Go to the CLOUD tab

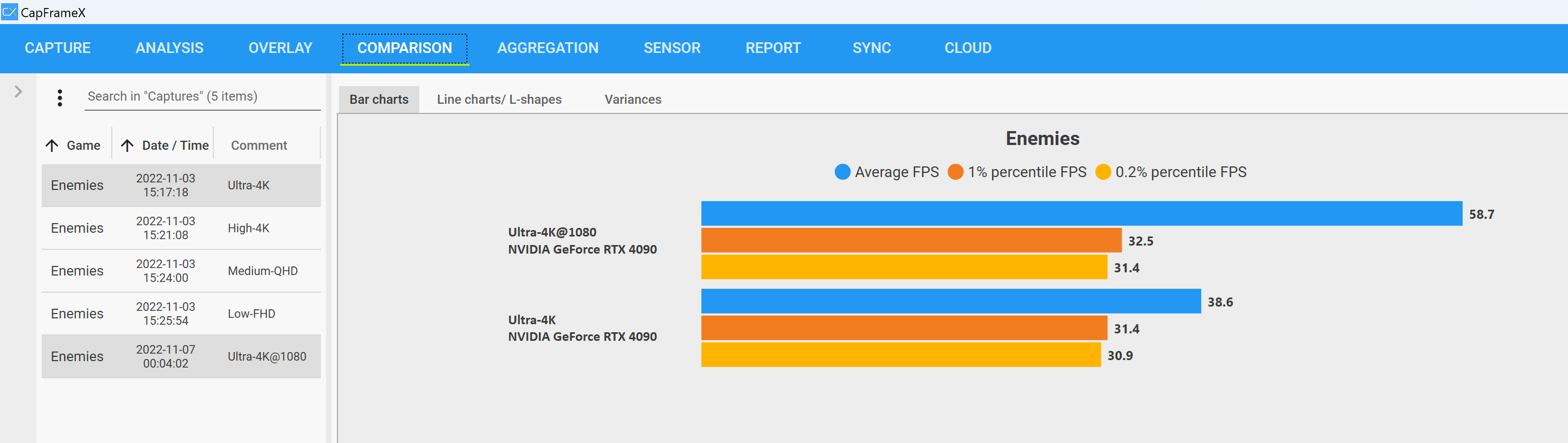pos(967,48)
